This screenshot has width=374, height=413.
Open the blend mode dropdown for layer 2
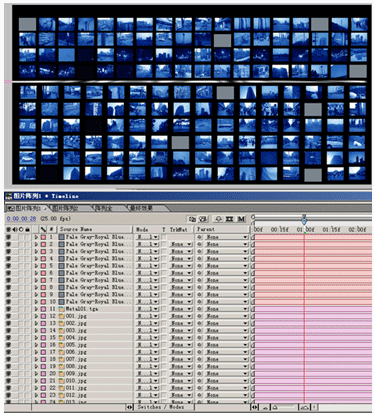pyautogui.click(x=147, y=244)
